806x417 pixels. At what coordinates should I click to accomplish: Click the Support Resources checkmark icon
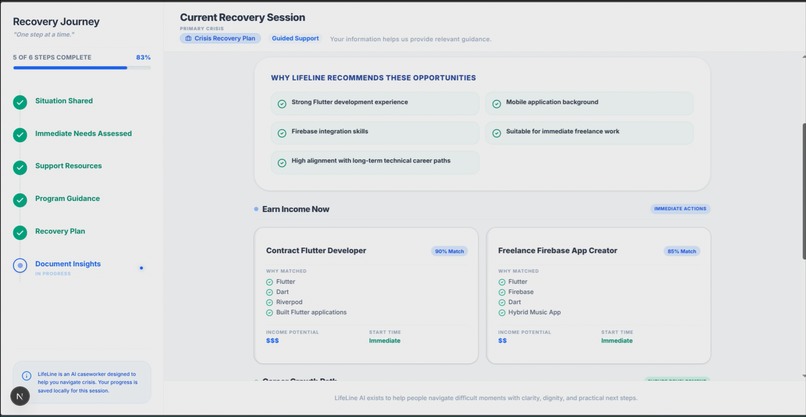pos(20,168)
